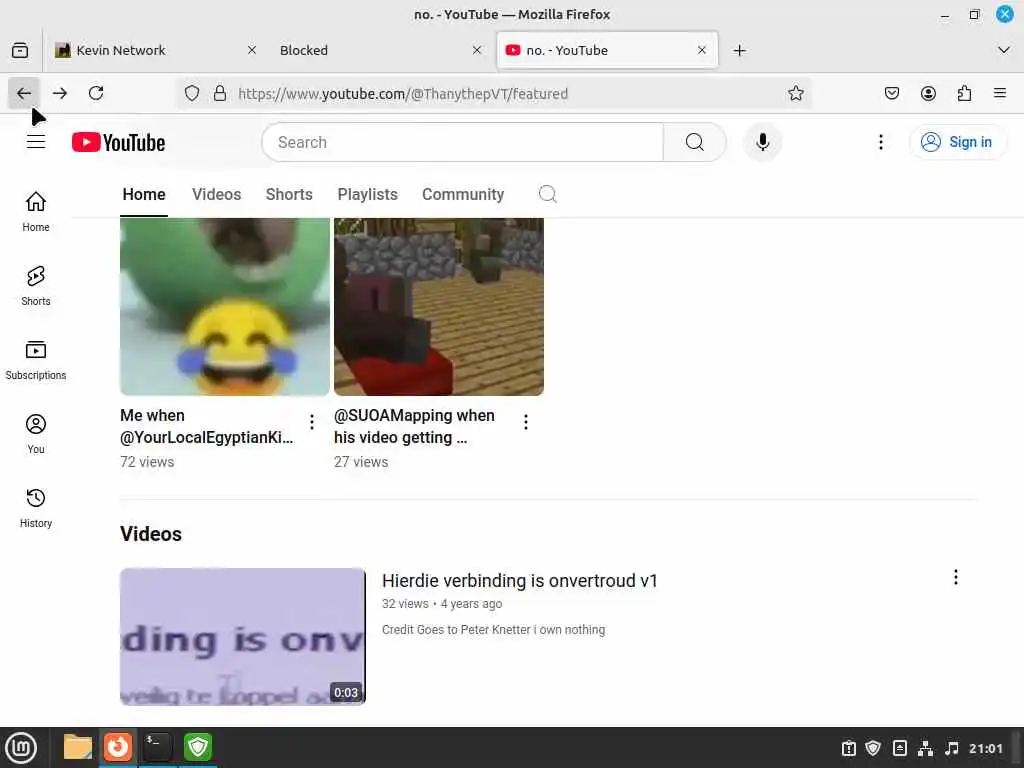Toggle the YouTube guide hamburger menu
The image size is (1024, 768).
36,142
